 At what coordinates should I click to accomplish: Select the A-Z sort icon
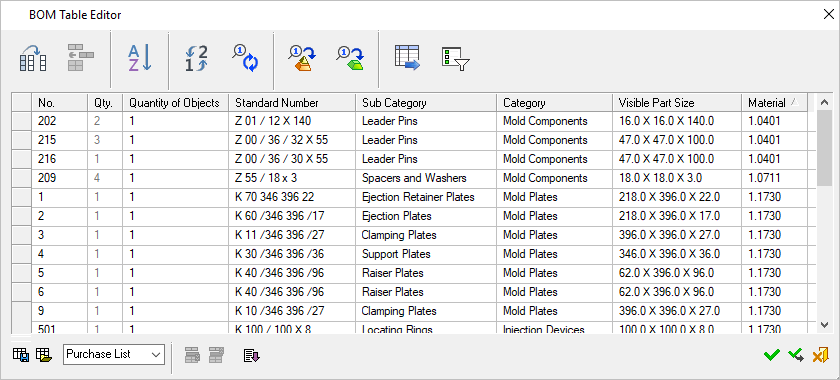pyautogui.click(x=140, y=58)
